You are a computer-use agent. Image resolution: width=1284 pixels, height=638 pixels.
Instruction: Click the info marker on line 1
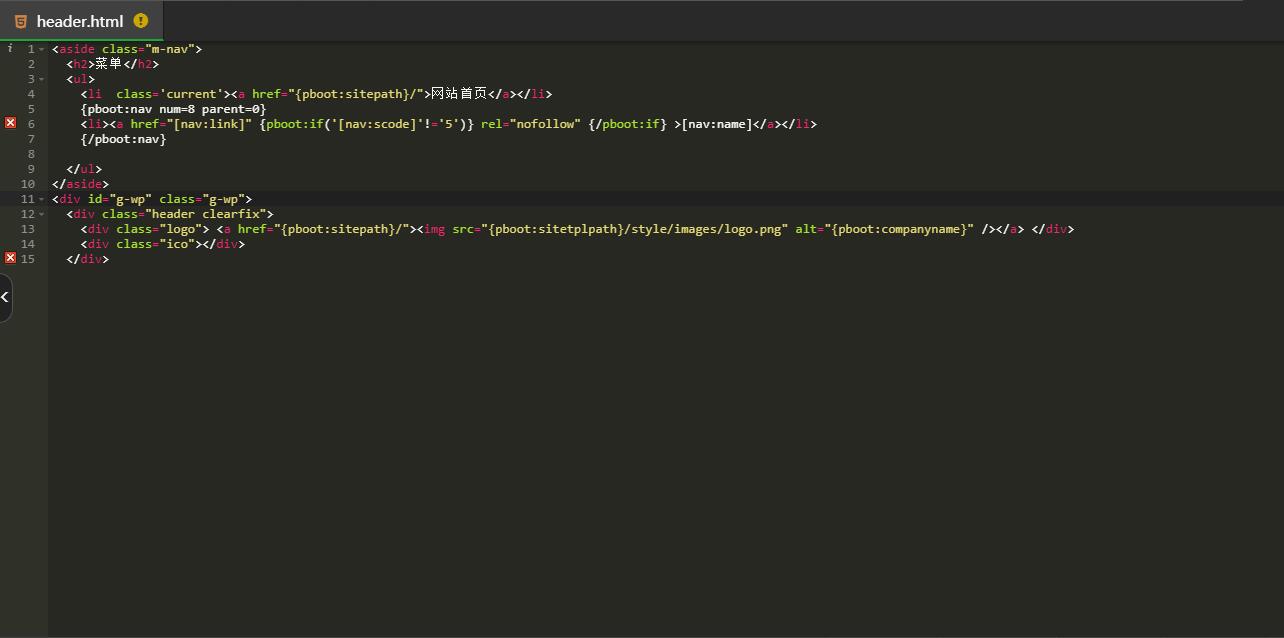click(10, 48)
